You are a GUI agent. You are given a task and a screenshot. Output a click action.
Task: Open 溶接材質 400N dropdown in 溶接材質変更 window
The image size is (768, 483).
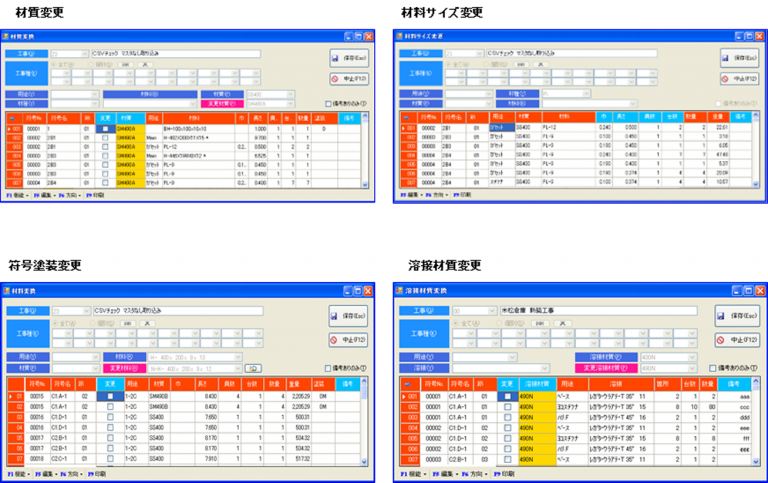692,358
